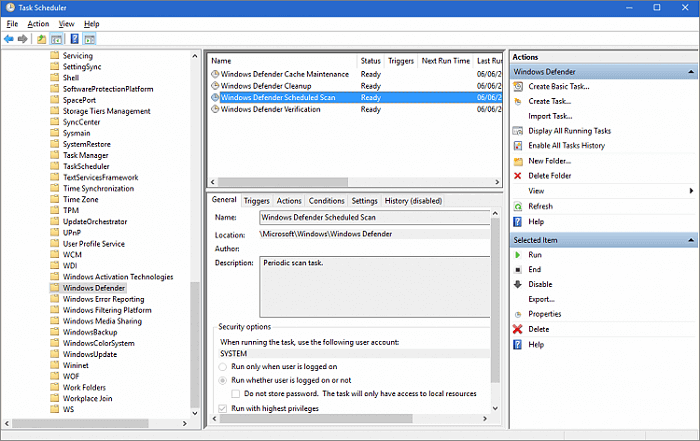Run the selected task with green arrow
The width and height of the screenshot is (700, 441).
(x=534, y=255)
